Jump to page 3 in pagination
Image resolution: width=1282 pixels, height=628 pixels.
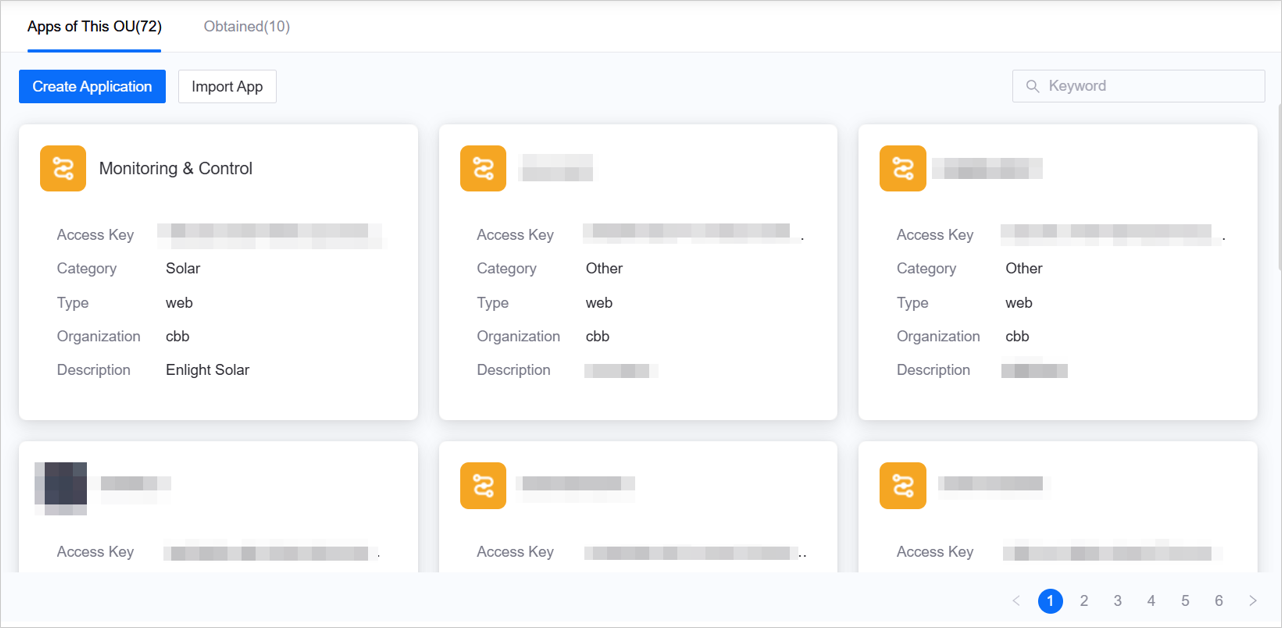1118,601
